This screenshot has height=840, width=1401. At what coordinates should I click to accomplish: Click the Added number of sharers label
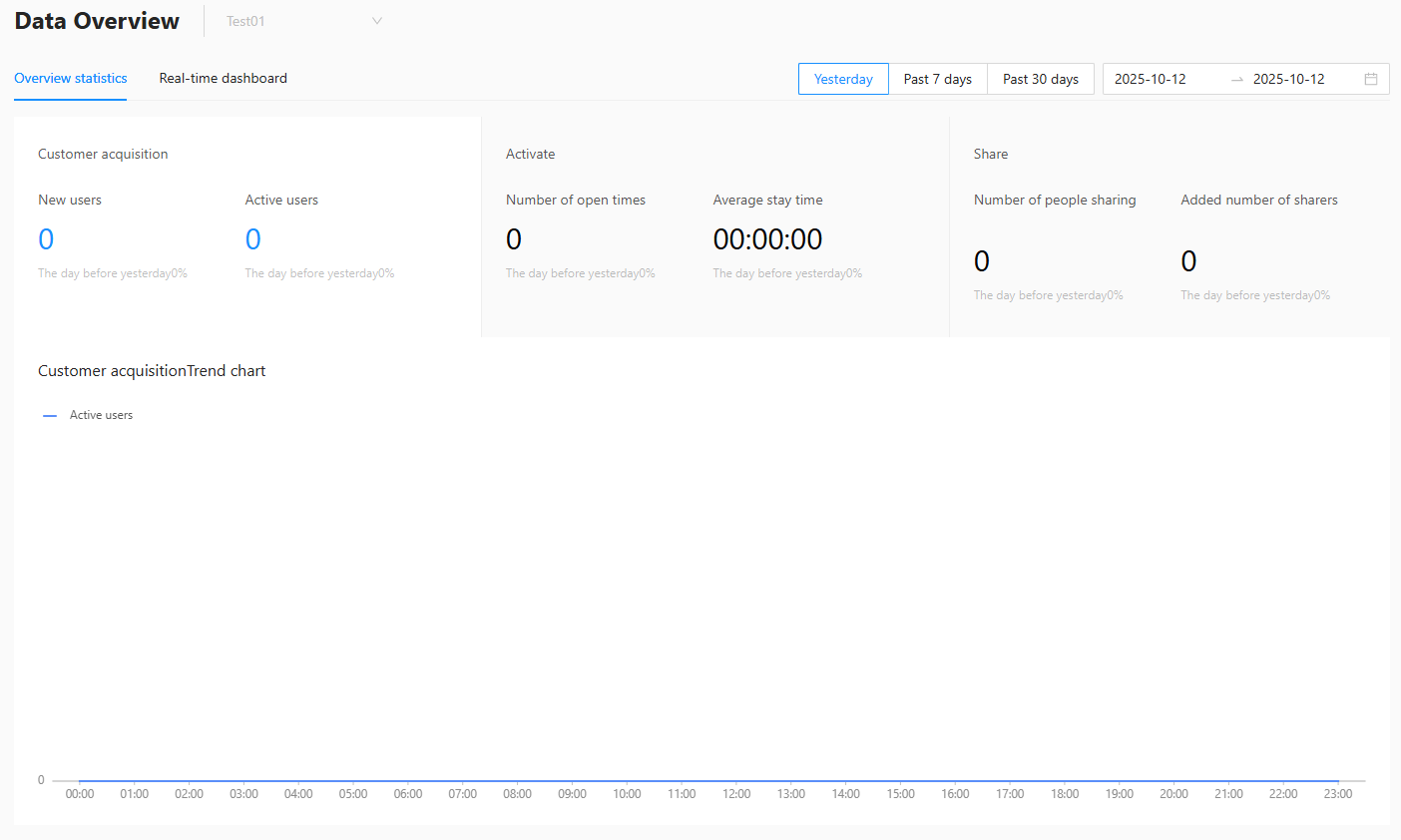pos(1259,200)
